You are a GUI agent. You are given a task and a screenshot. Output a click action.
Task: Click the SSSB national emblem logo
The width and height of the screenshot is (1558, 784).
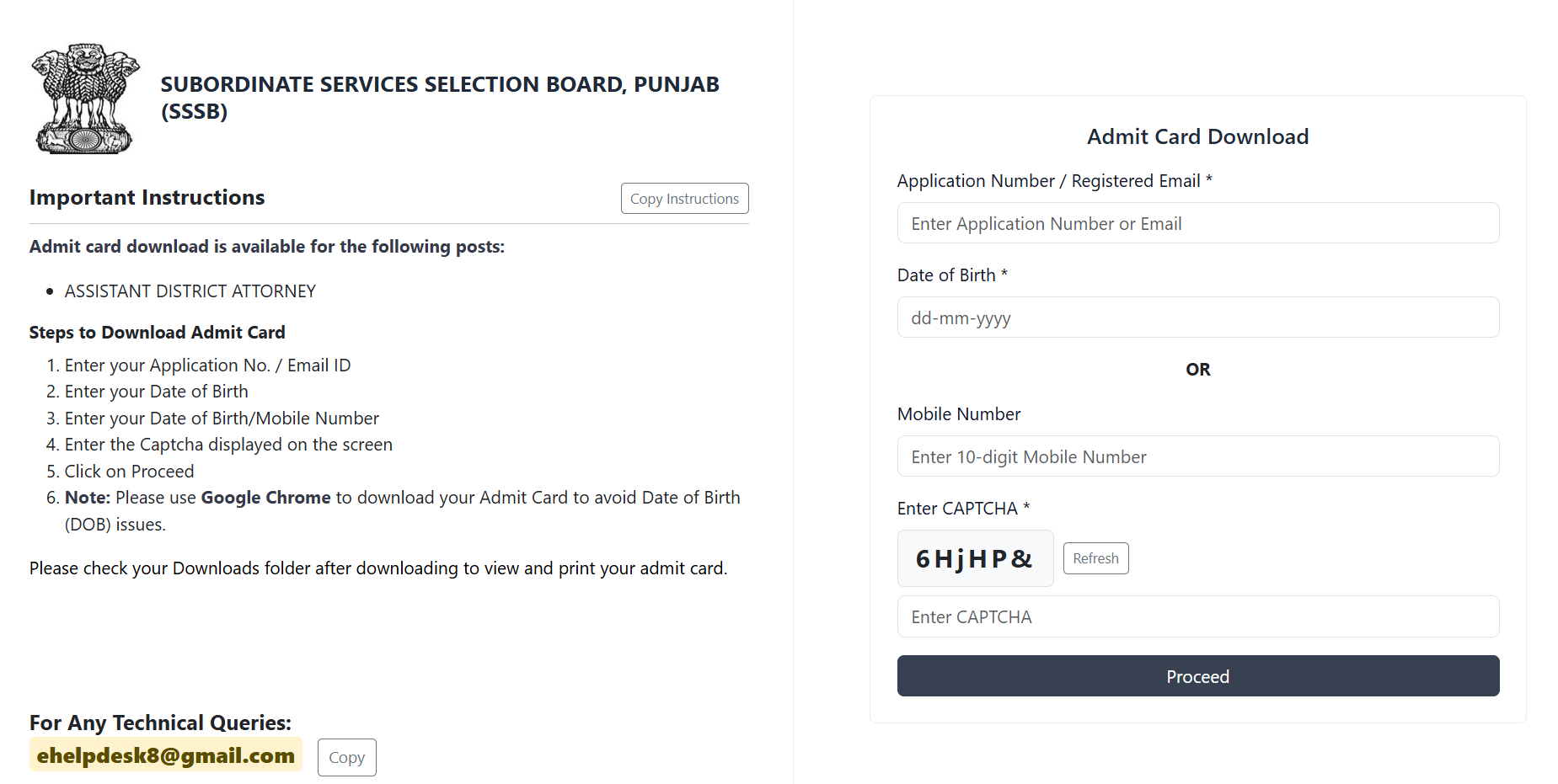[x=85, y=99]
